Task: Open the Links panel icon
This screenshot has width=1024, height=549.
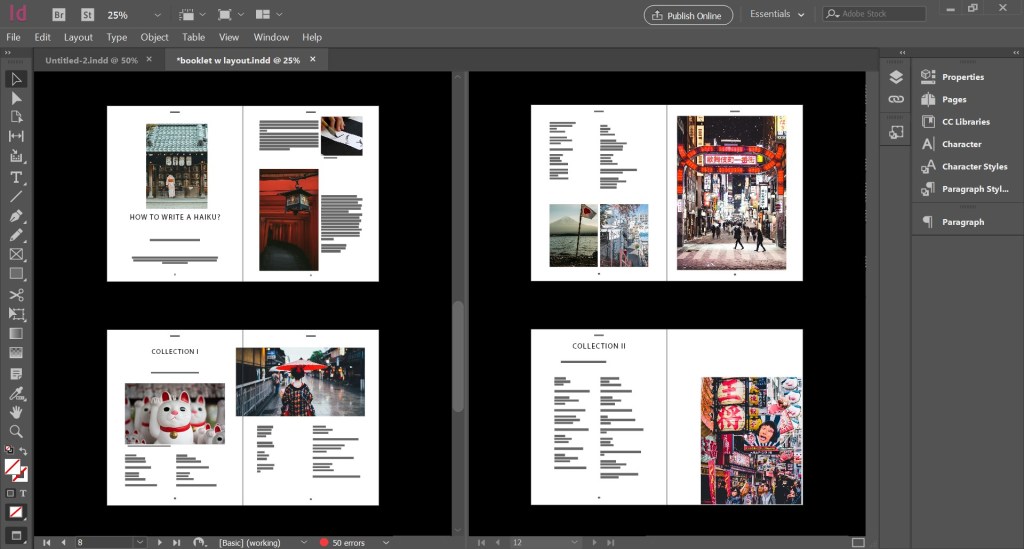Action: coord(896,100)
